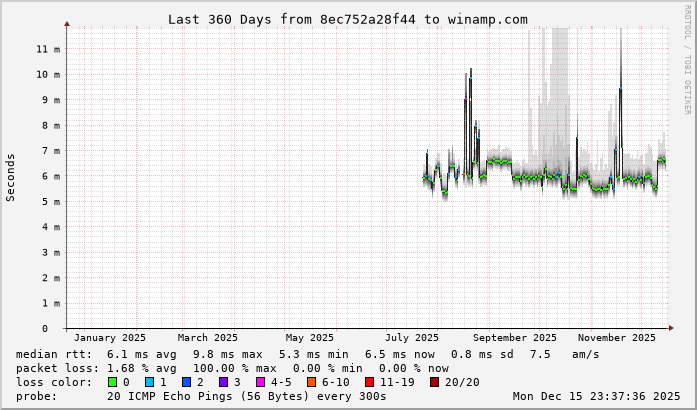The image size is (697, 410).
Task: Click the March 2025 x-axis label
Action: coord(208,338)
